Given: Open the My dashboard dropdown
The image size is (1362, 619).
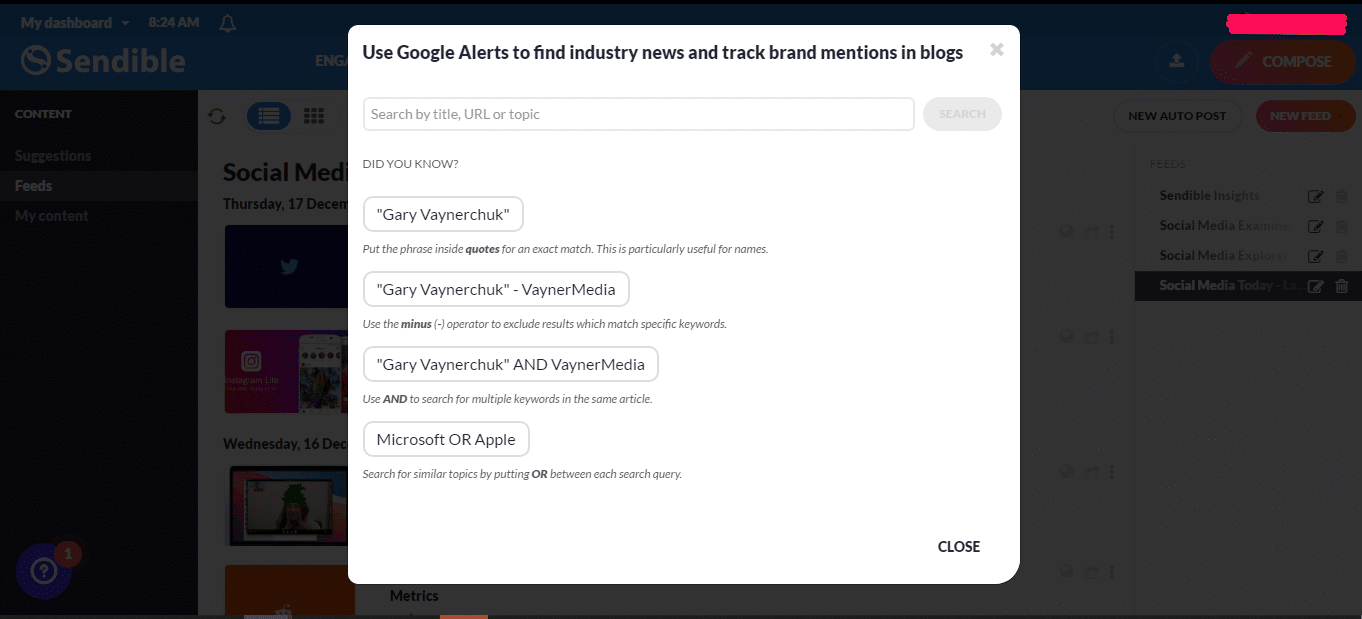Looking at the screenshot, I should tap(75, 22).
